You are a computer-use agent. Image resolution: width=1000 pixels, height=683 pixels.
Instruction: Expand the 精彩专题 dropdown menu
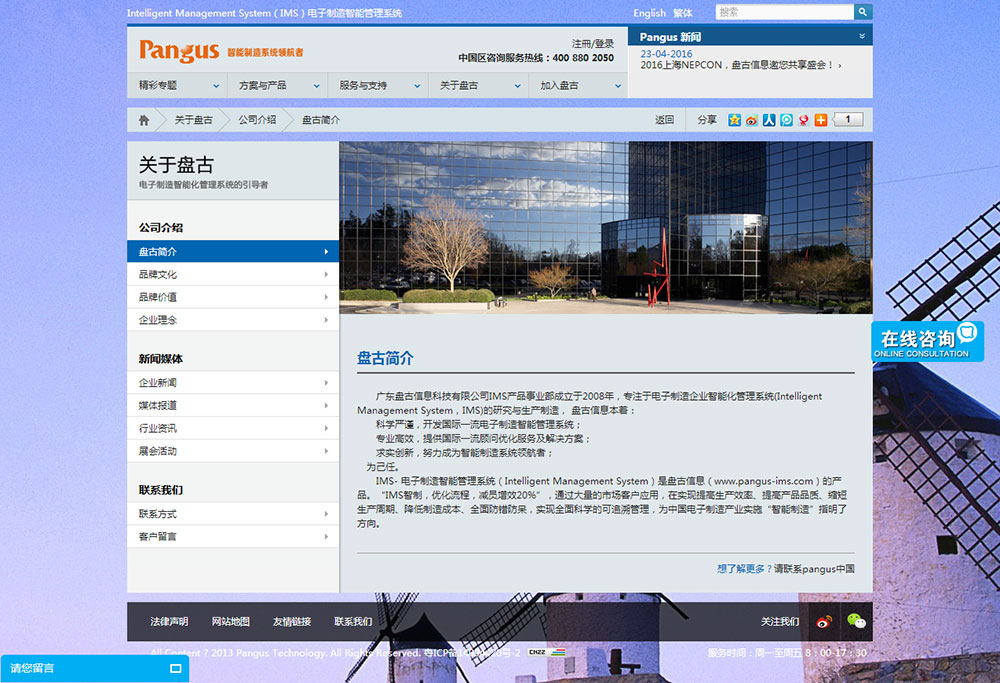point(177,85)
